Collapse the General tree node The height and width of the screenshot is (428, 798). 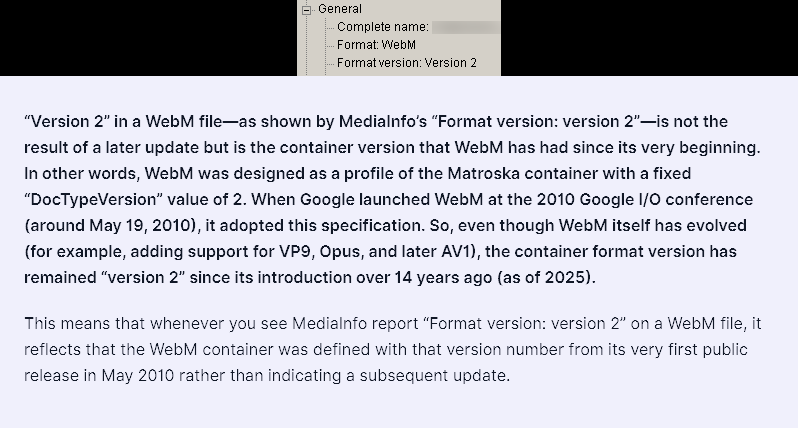[x=306, y=10]
